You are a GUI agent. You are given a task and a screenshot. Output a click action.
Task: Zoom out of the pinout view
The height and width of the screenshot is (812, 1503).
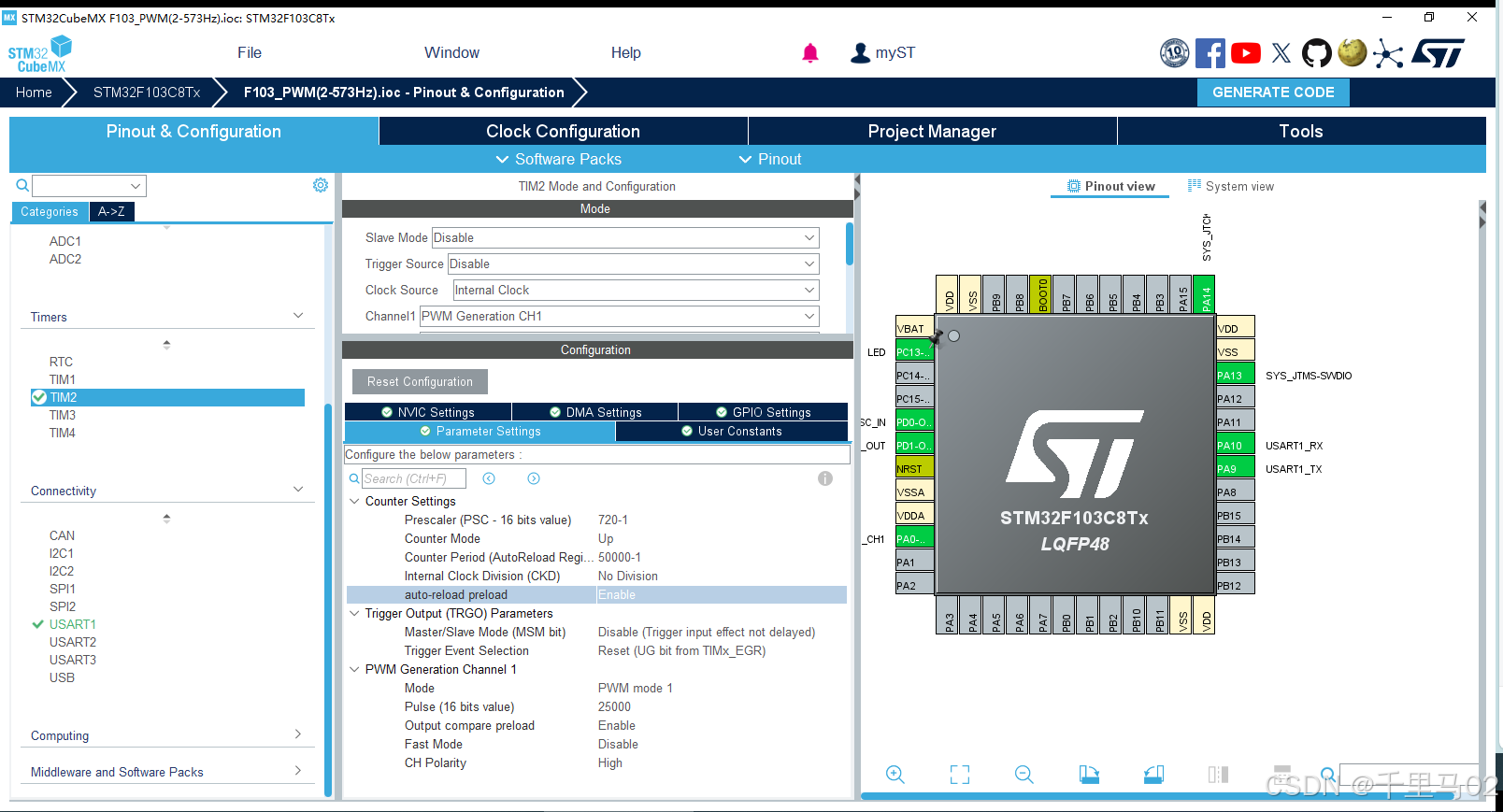pyautogui.click(x=1024, y=774)
